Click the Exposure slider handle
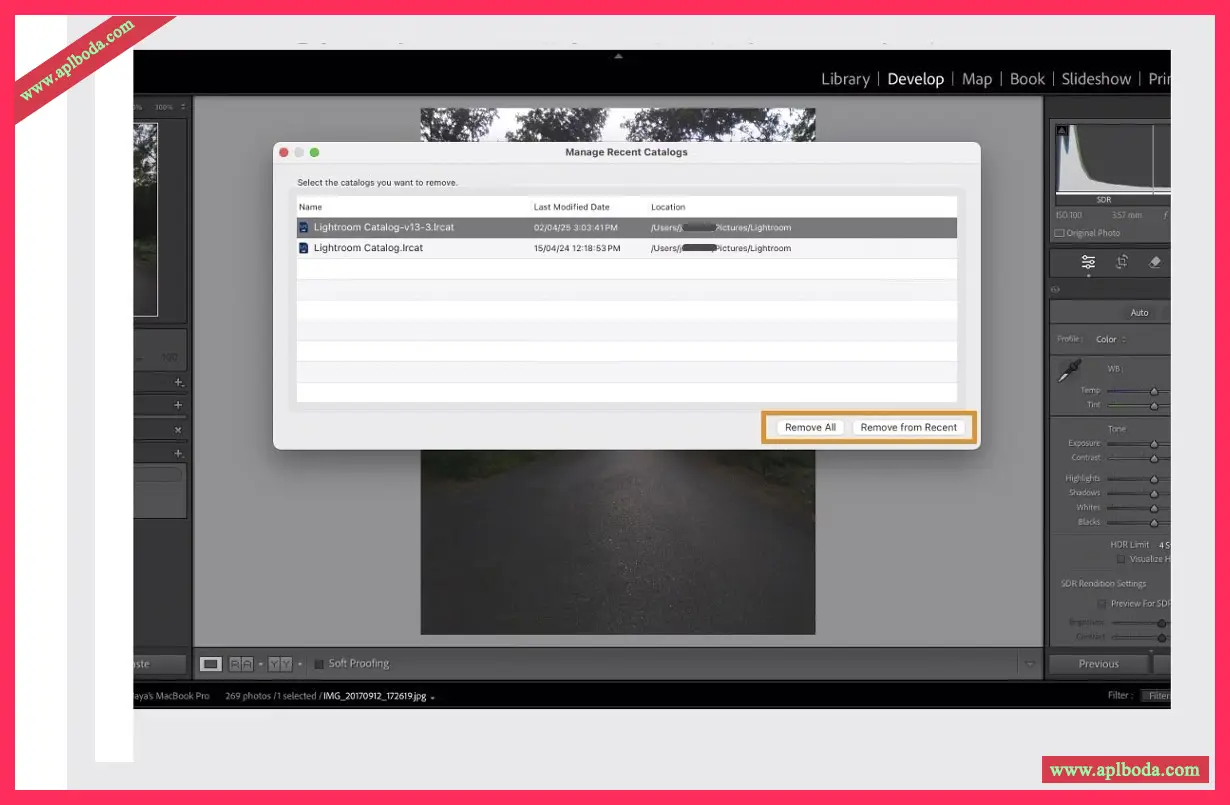The image size is (1230, 805). 1154,443
